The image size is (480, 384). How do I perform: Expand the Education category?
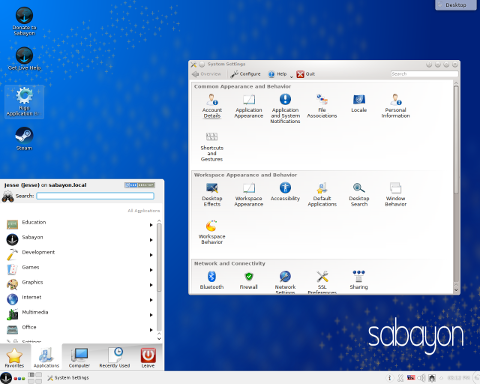[x=80, y=224]
